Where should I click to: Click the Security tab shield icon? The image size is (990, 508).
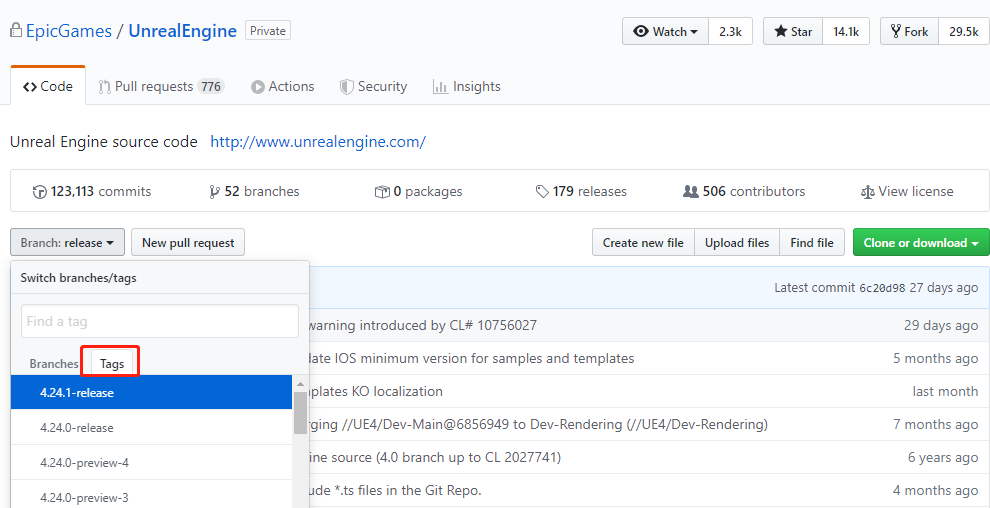click(x=347, y=87)
